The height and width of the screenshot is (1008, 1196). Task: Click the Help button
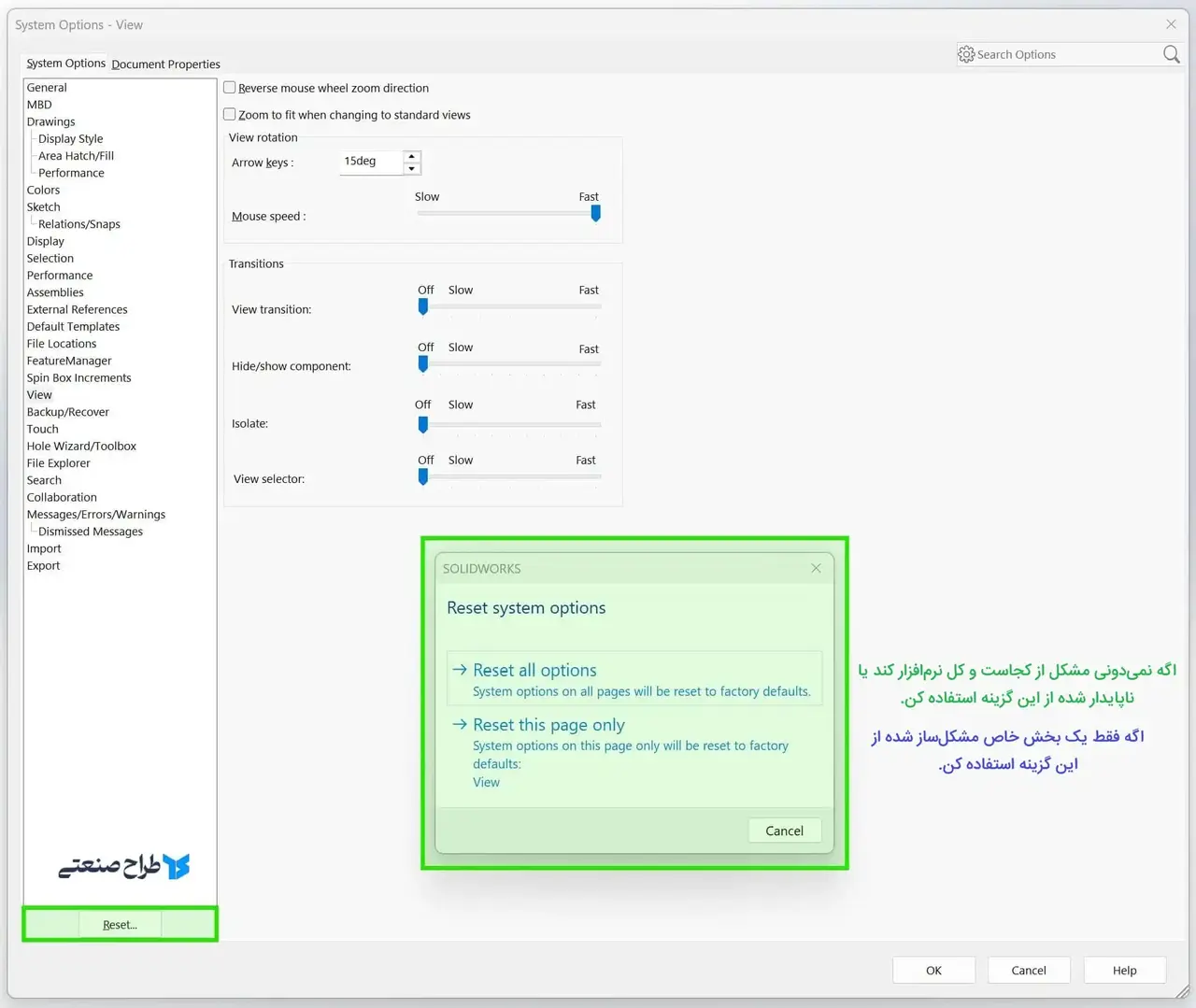(1124, 970)
